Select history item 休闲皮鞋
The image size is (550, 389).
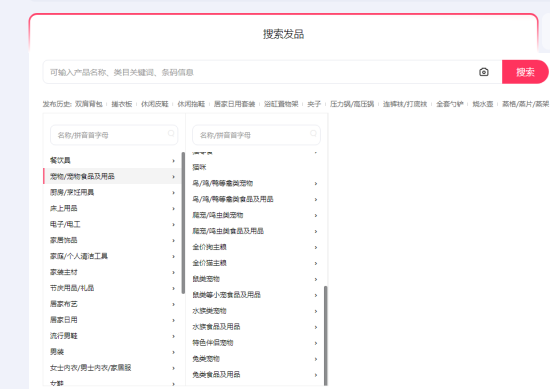pos(155,104)
